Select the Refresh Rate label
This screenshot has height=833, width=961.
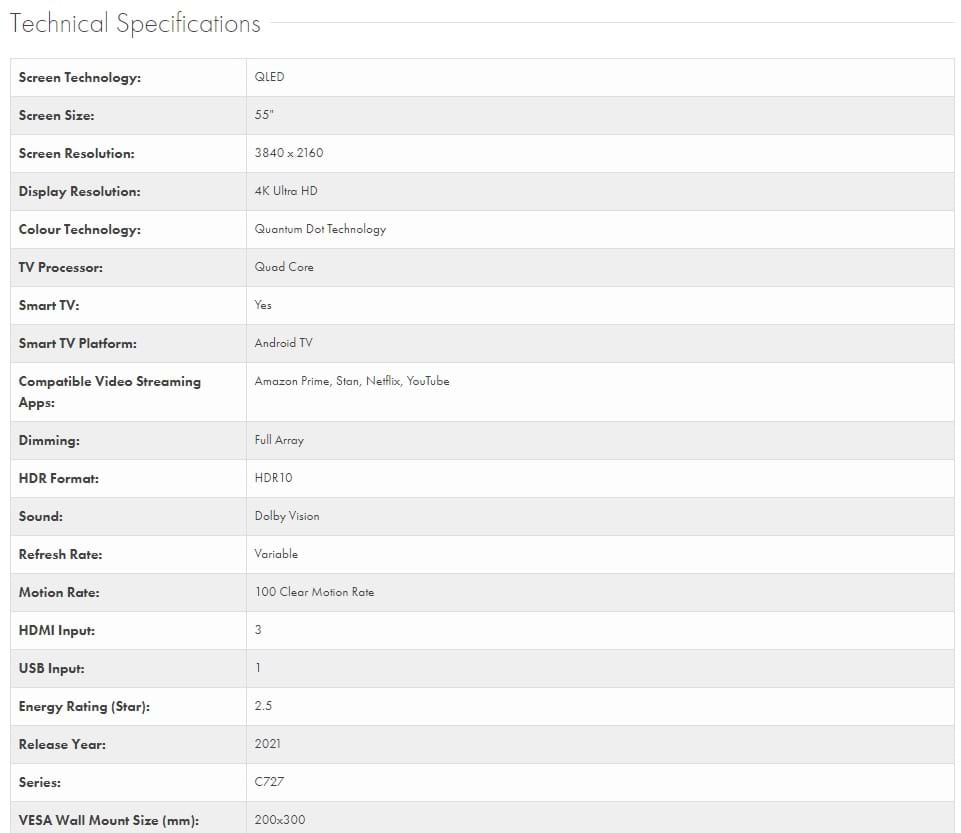click(60, 555)
